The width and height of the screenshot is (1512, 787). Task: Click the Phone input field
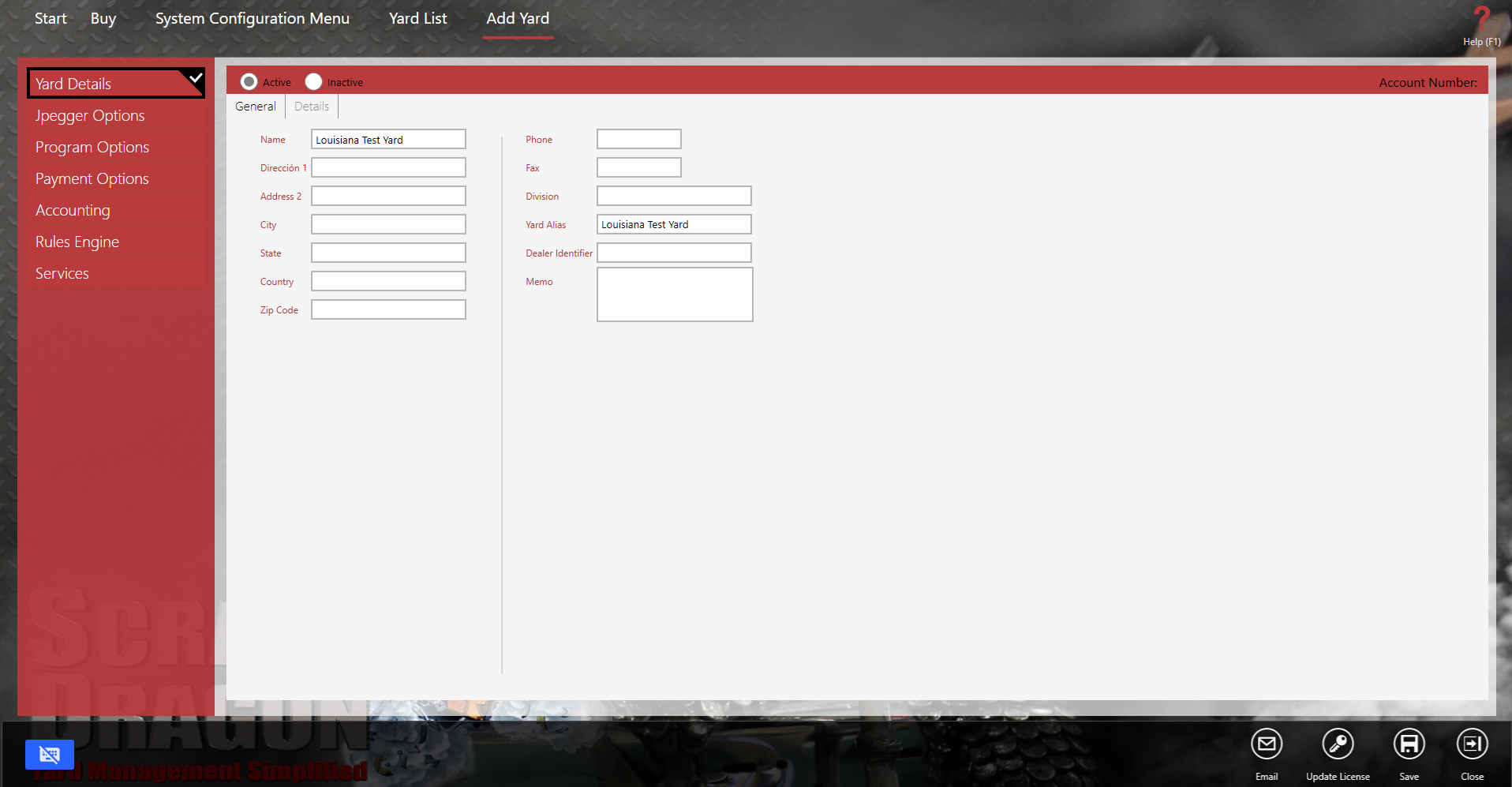tap(639, 139)
